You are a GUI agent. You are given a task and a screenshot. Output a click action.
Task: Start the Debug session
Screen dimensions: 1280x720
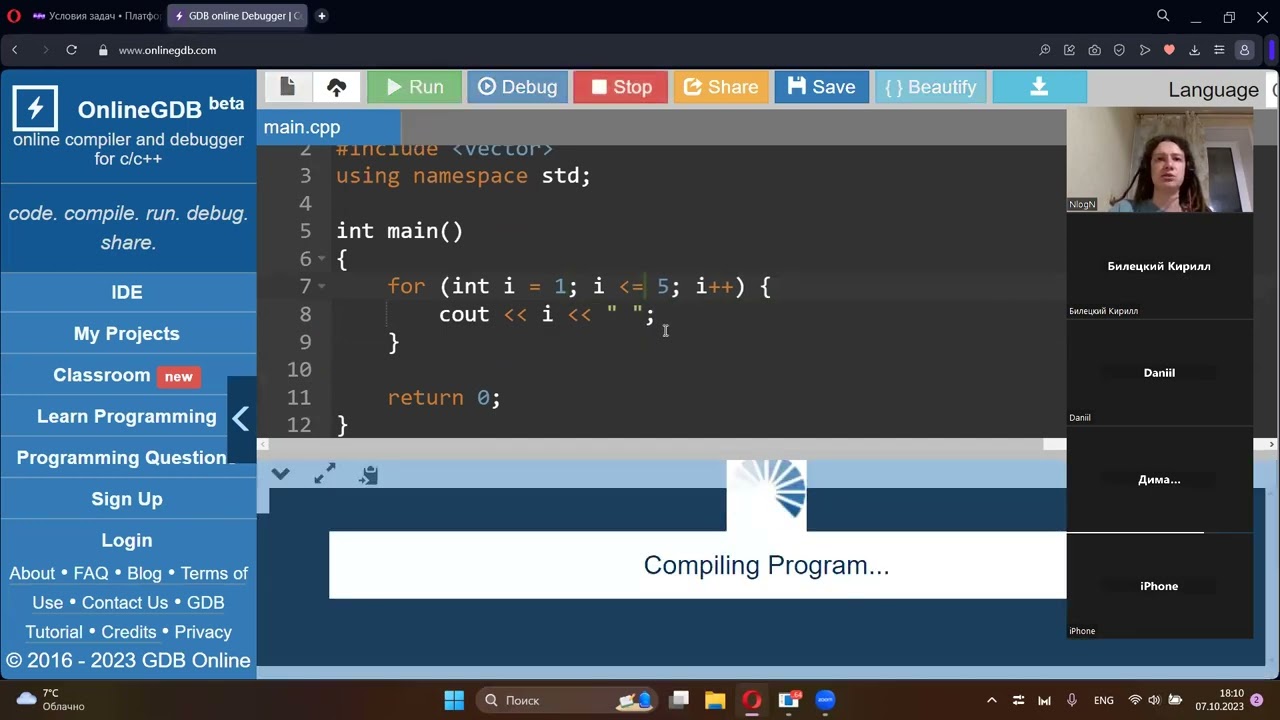517,87
